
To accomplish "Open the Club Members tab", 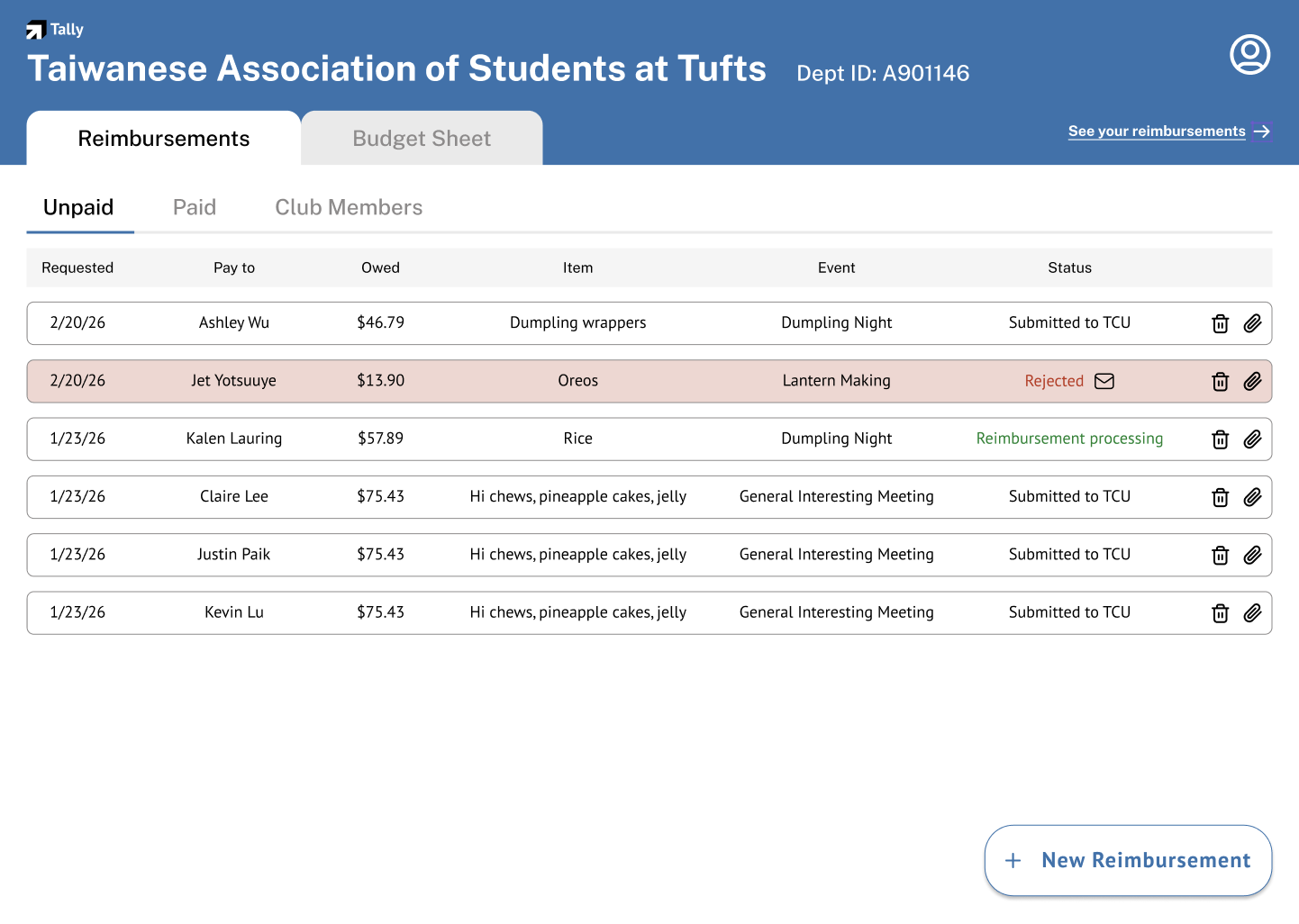I will 349,207.
